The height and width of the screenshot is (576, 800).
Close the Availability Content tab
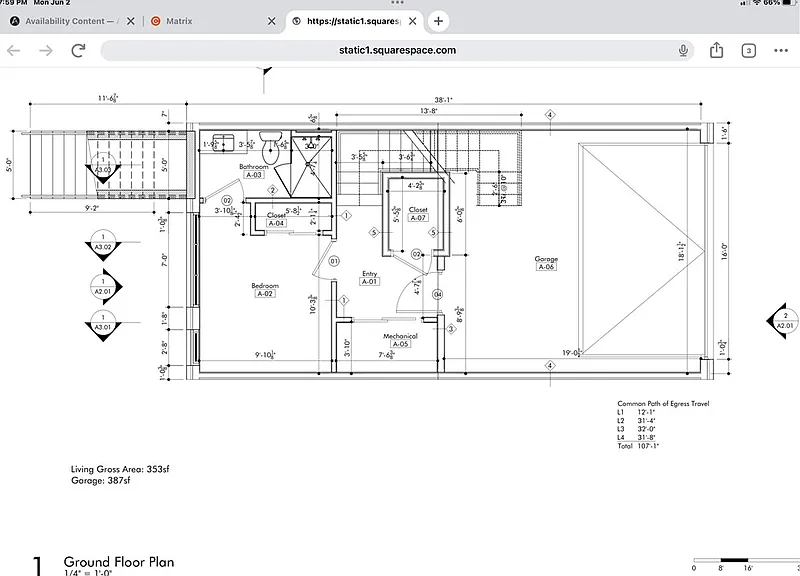pos(129,21)
